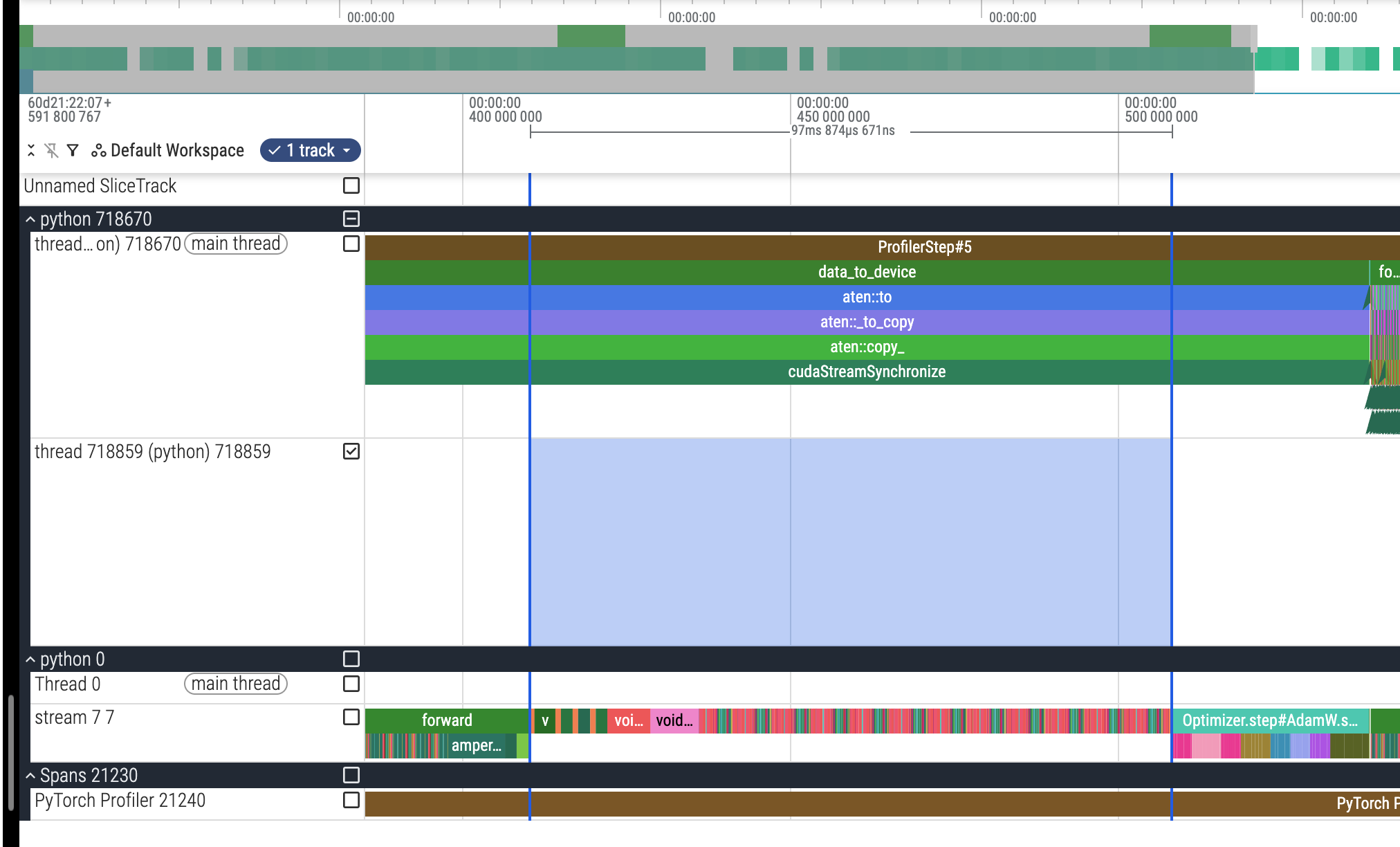This screenshot has height=847, width=1400.
Task: Click the main thread chip on Thread 0
Action: click(235, 684)
